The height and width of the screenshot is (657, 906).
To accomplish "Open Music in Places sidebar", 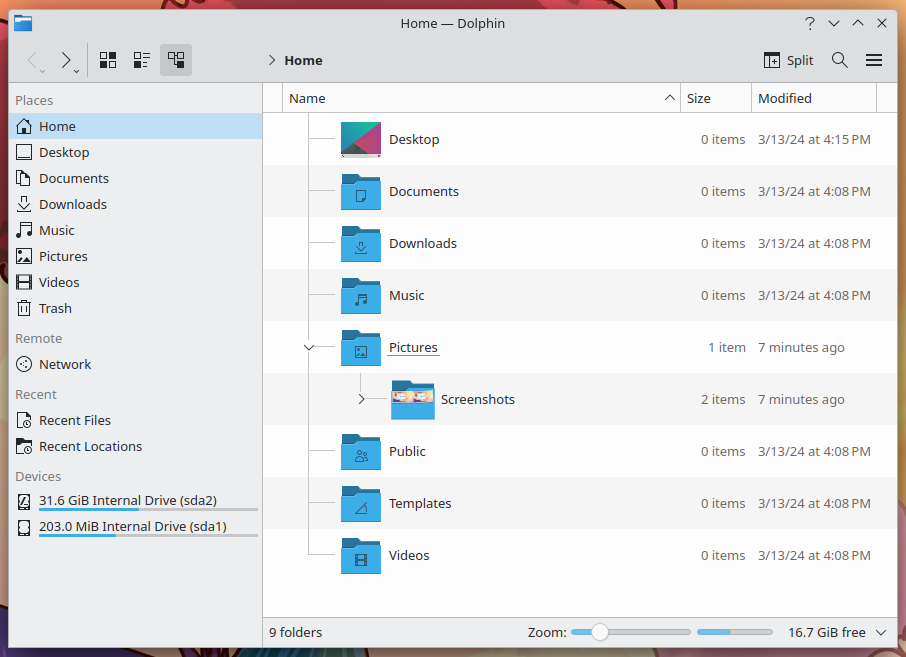I will [136, 231].
